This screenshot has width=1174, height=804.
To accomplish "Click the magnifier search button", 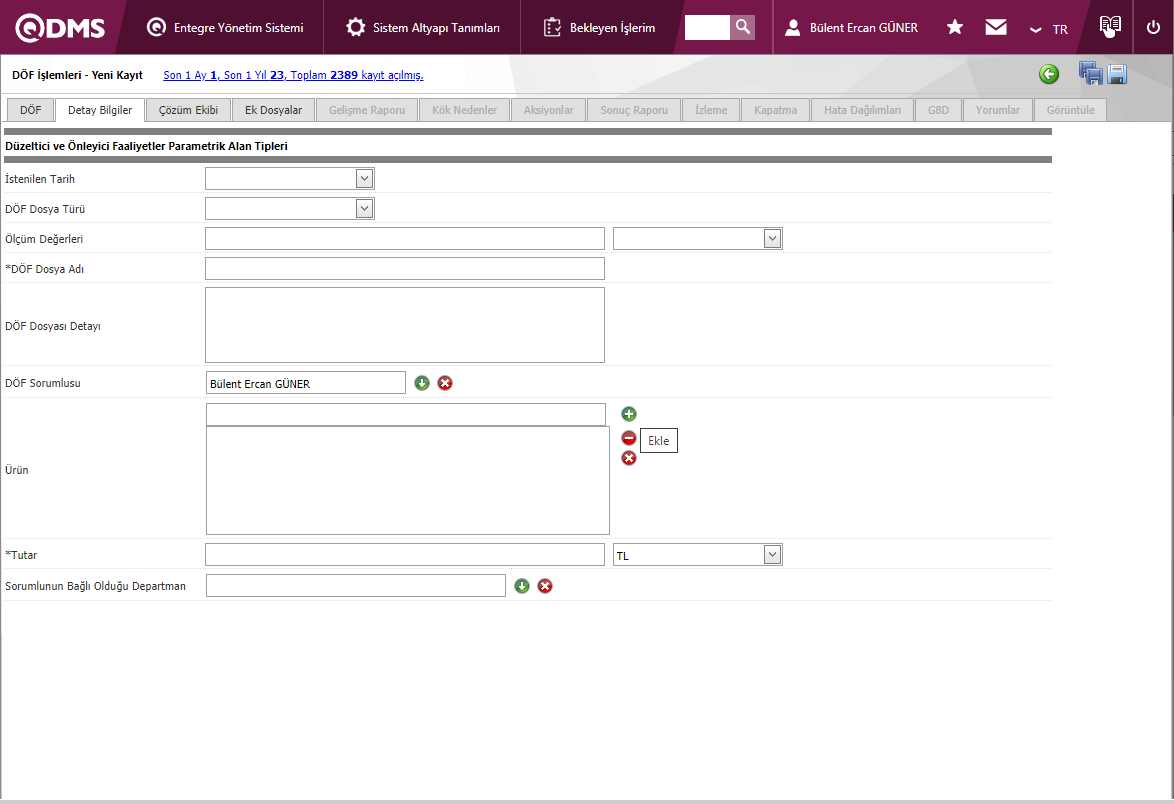I will click(x=742, y=27).
